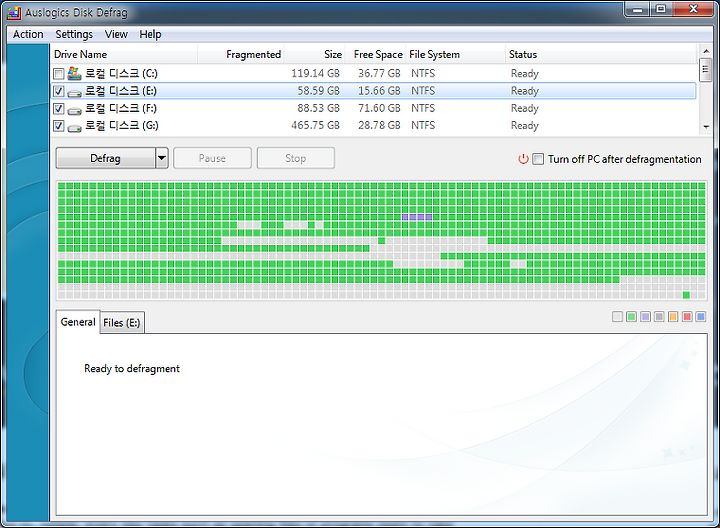Click the Ready to defragment text

[132, 369]
